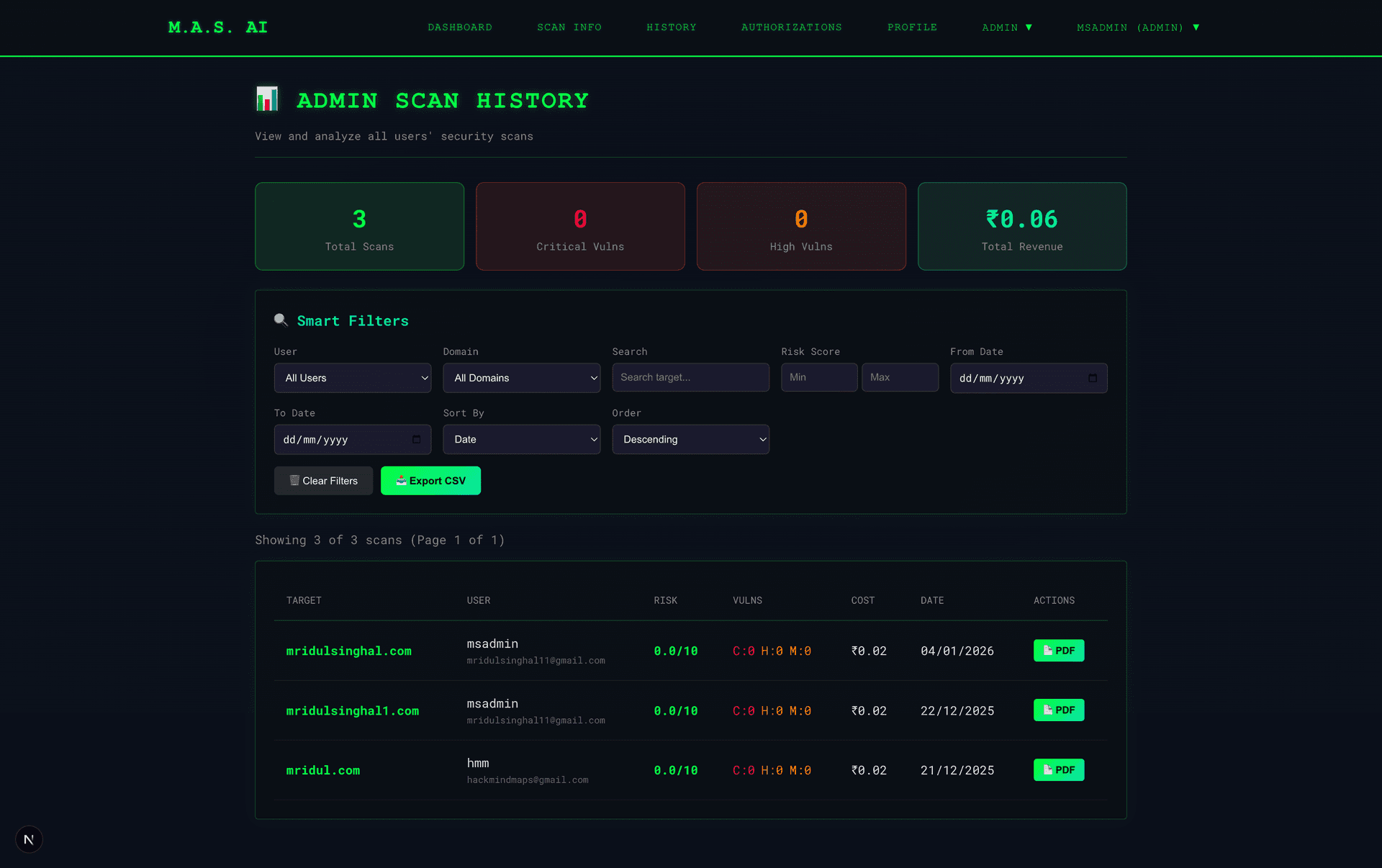Click the calendar icon in To Date field
Viewport: 1382px width, 868px height.
point(416,439)
